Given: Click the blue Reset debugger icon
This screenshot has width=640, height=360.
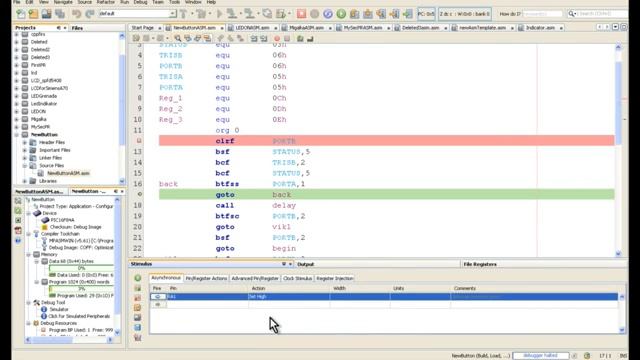Looking at the screenshot, I should coord(328,14).
